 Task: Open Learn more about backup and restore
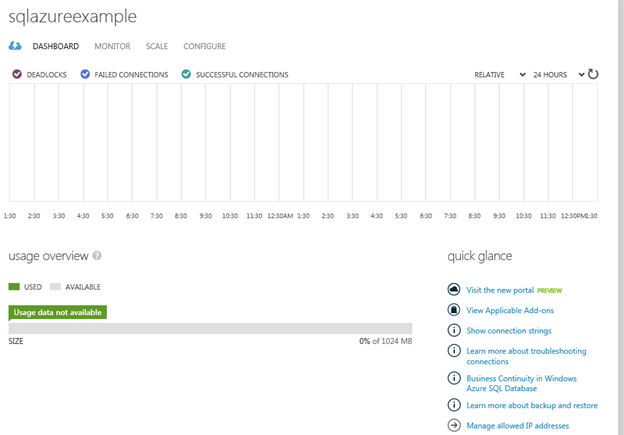pyautogui.click(x=532, y=406)
